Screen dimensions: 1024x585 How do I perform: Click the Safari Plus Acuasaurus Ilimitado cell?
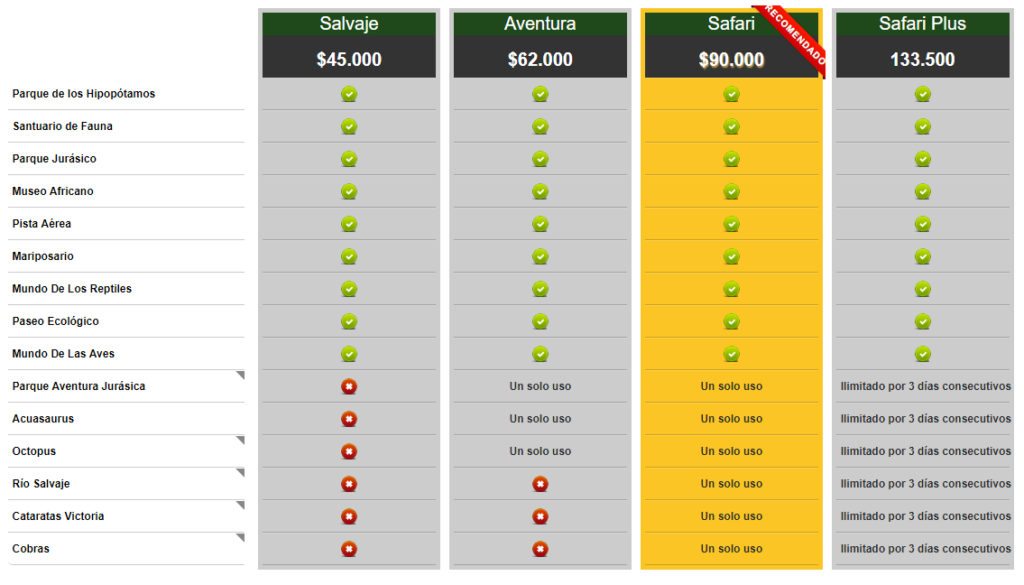[925, 419]
